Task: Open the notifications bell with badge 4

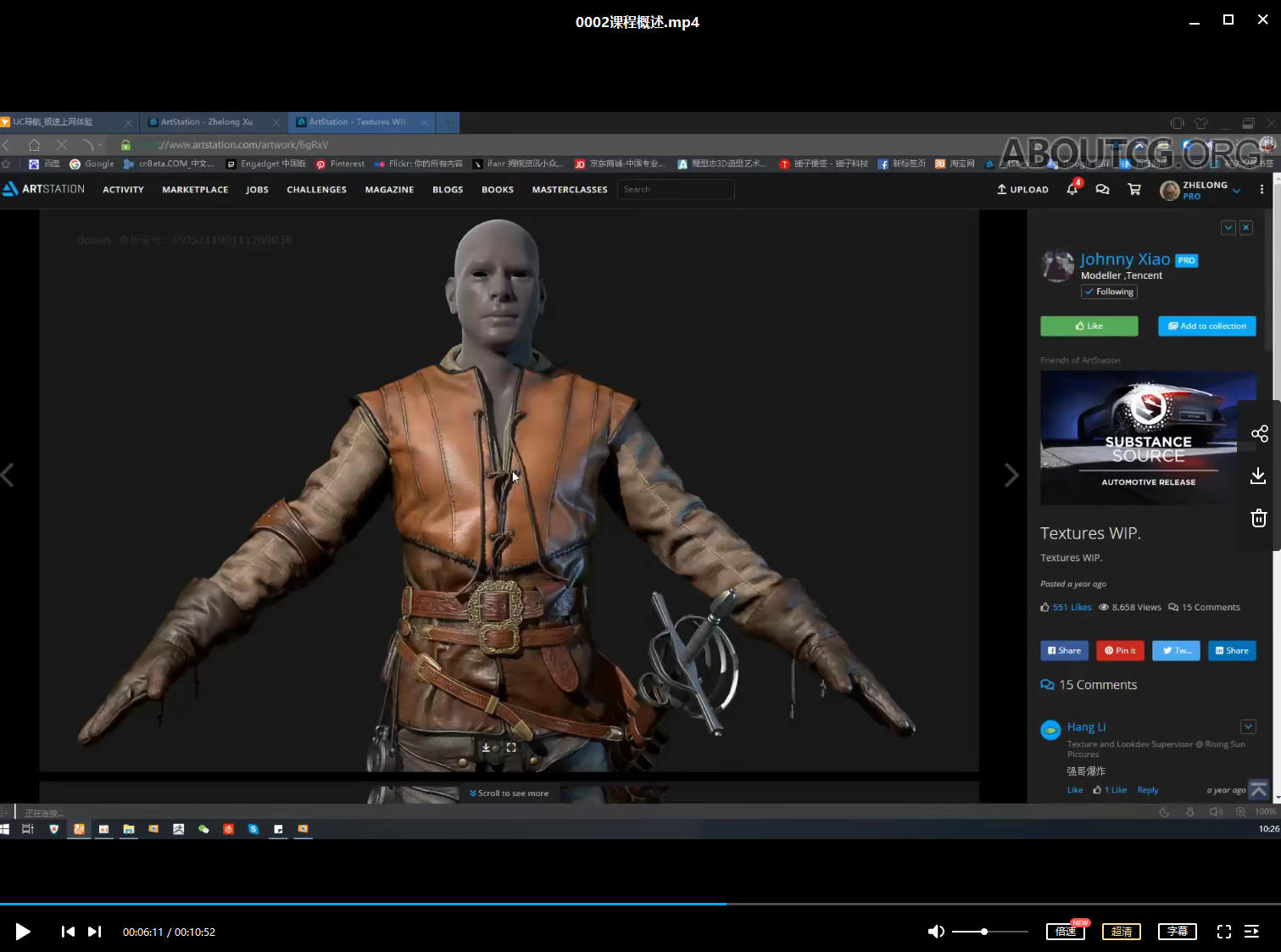Action: coord(1072,189)
